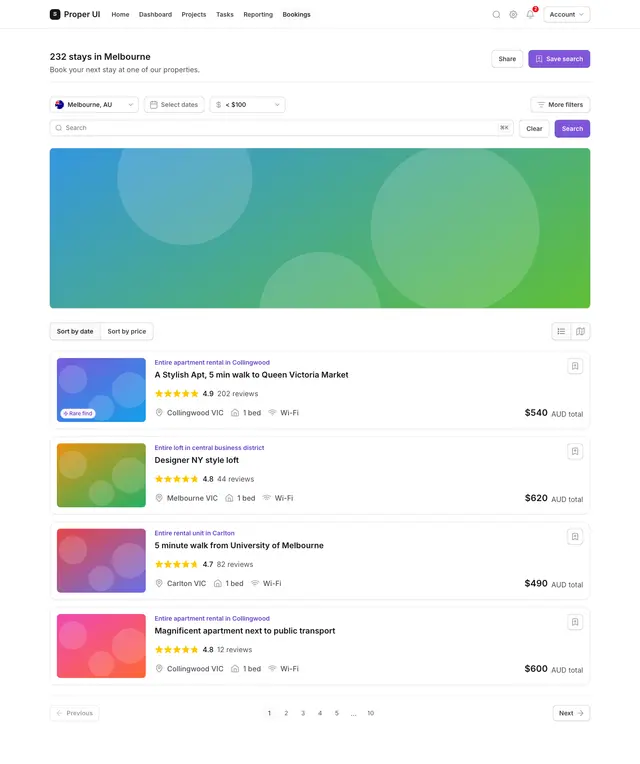Click the Clear button
640x764 pixels.
point(534,129)
